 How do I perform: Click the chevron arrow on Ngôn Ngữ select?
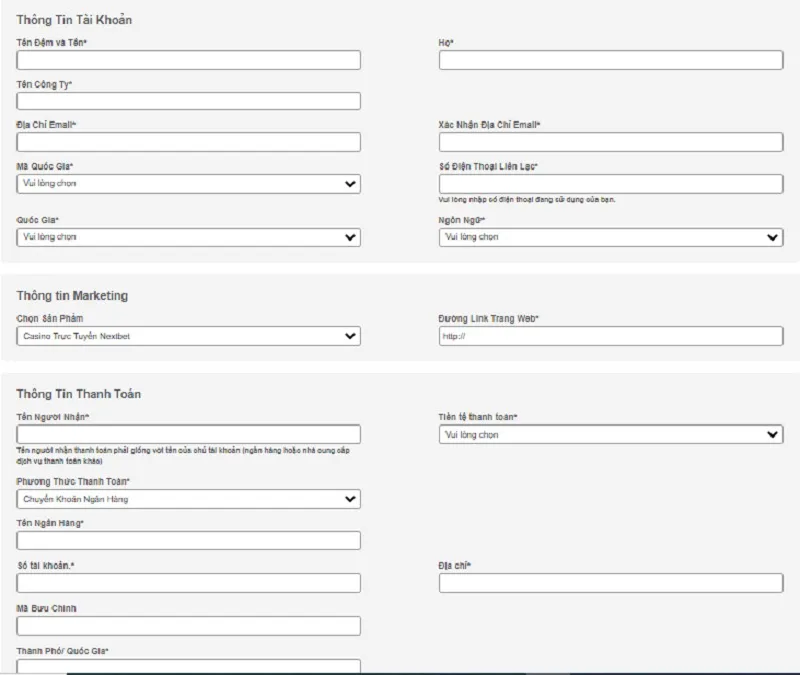772,238
